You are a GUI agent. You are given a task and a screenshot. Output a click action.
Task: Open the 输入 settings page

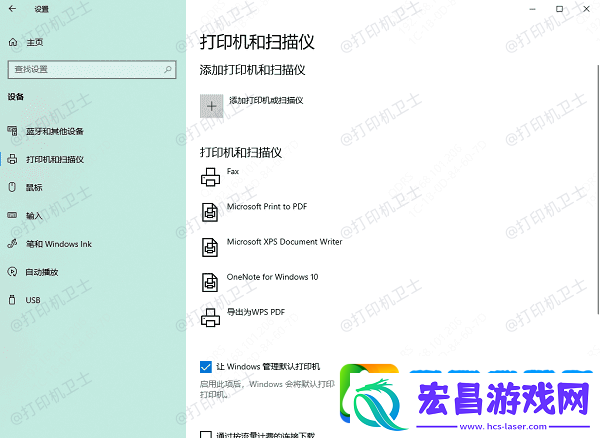(34, 215)
